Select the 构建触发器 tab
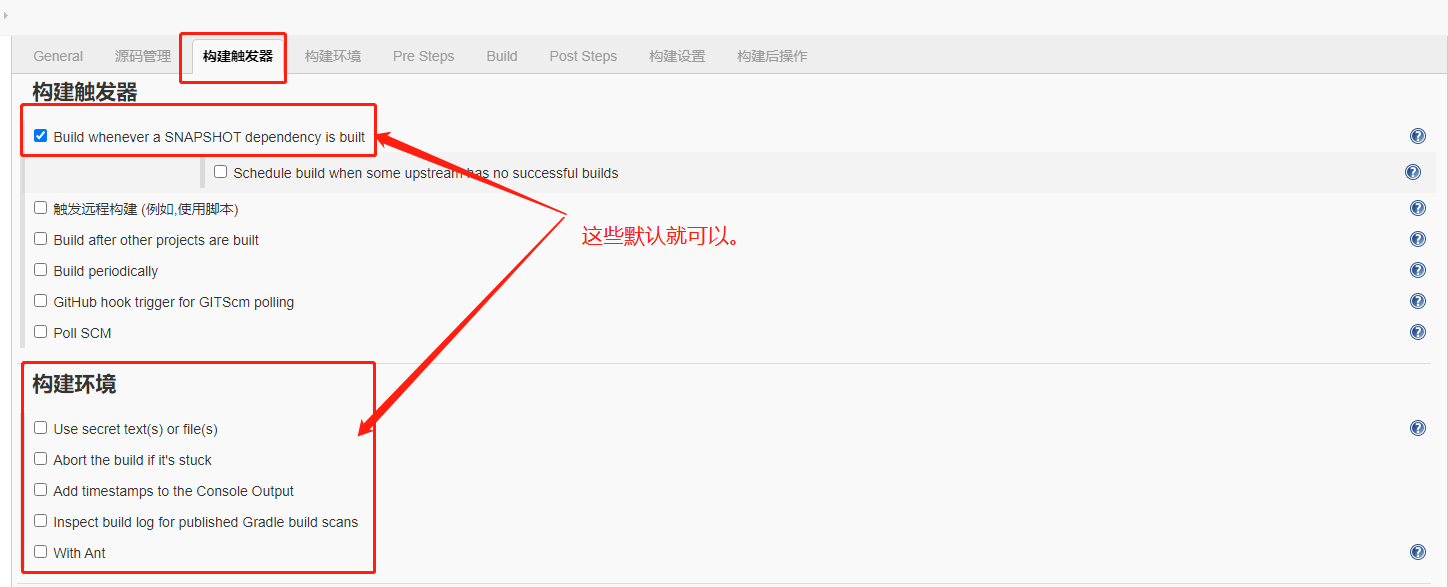The height and width of the screenshot is (587, 1448). coord(237,56)
